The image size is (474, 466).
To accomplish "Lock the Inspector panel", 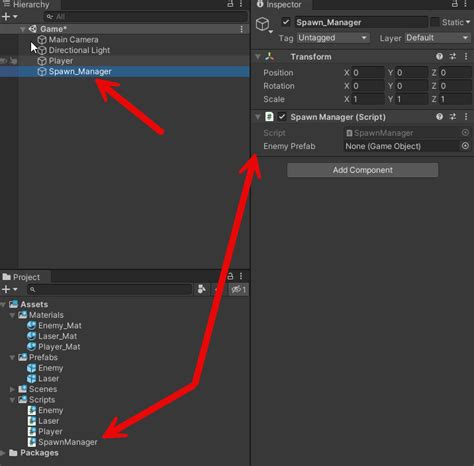I will [x=455, y=4].
